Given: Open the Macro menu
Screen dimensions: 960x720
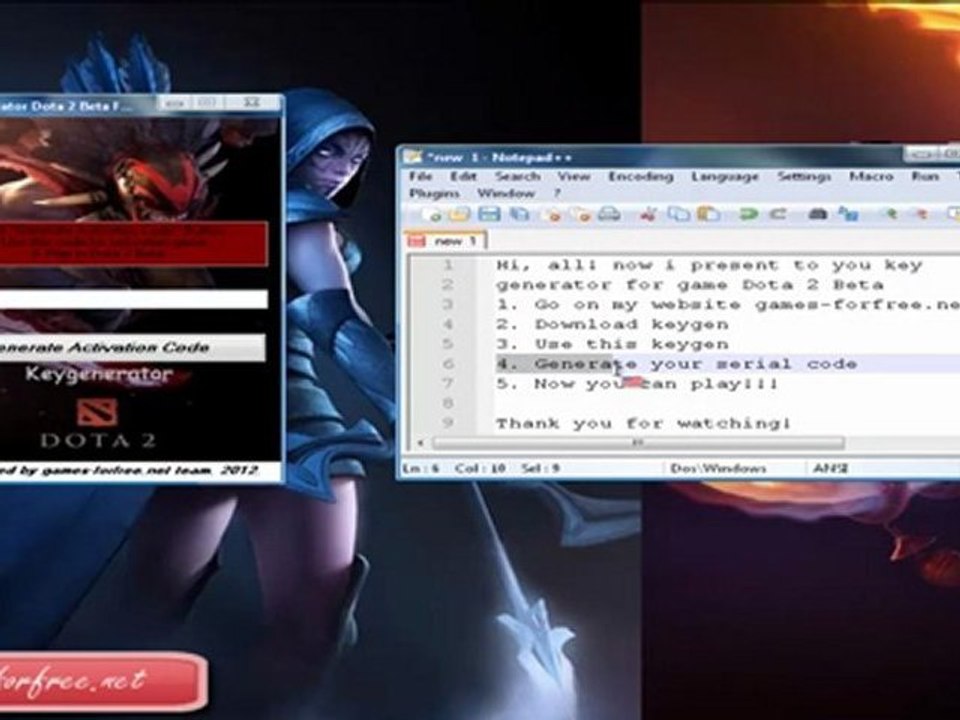Looking at the screenshot, I should coord(871,176).
